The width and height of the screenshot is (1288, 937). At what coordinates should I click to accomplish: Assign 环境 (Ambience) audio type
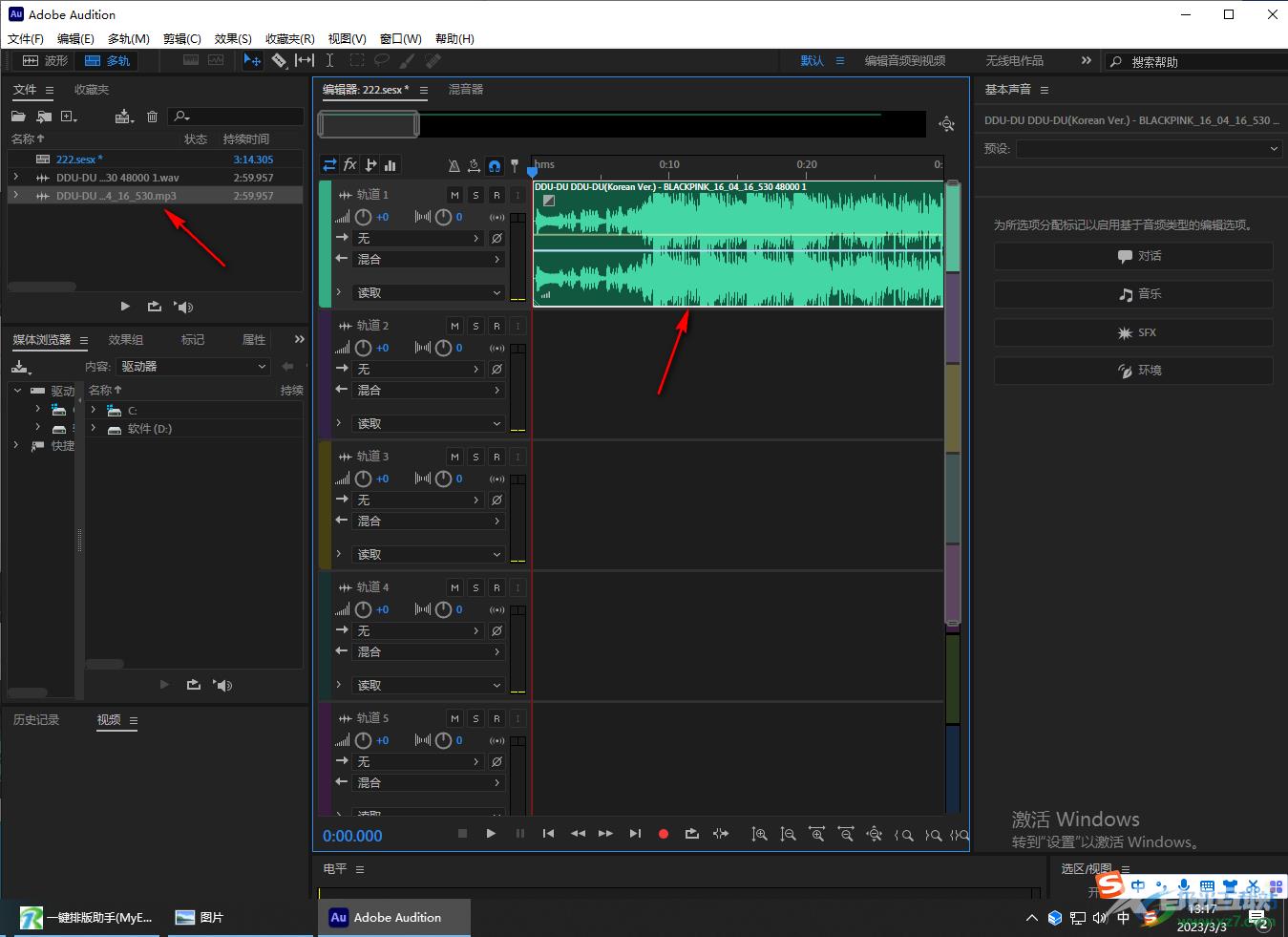tap(1133, 371)
